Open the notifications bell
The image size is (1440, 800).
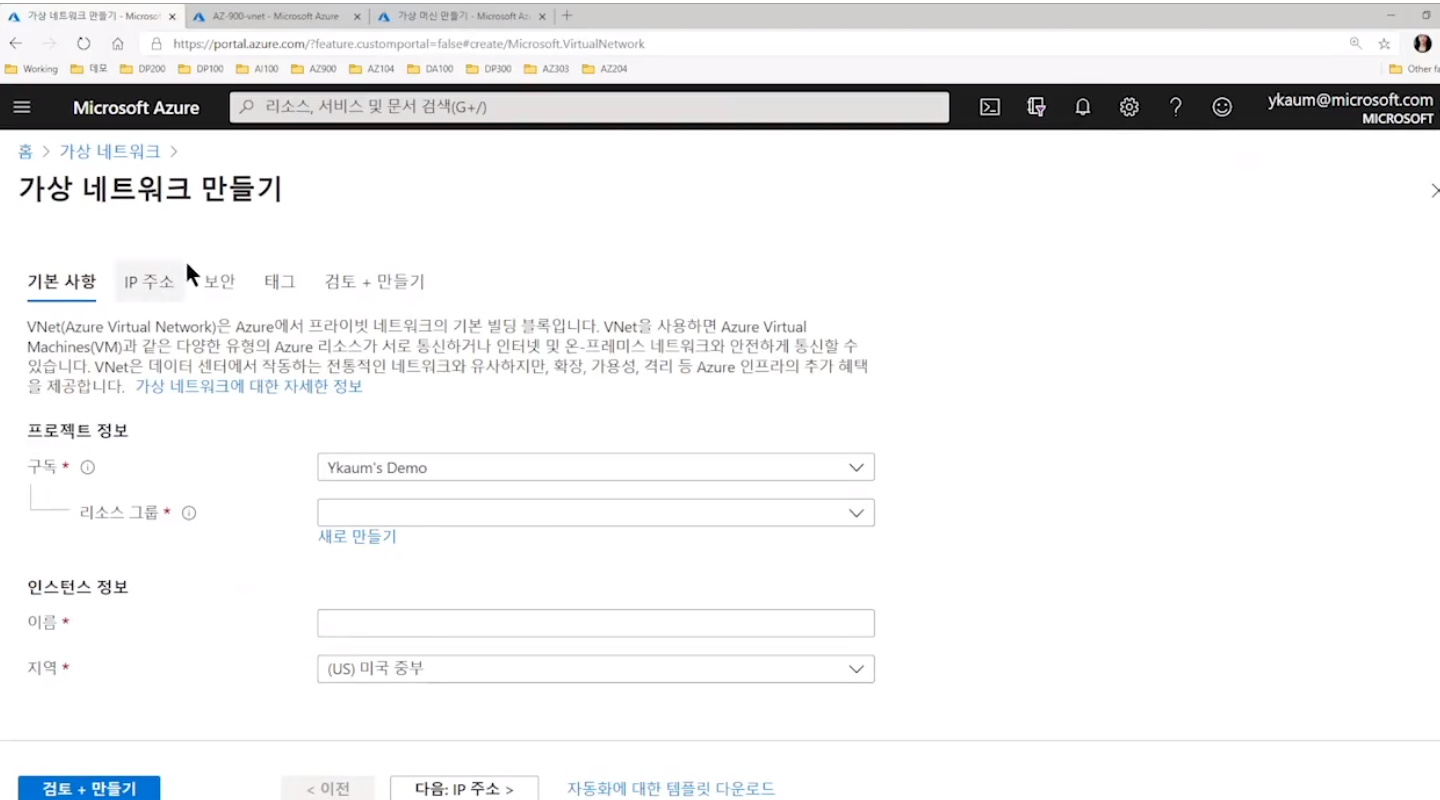tap(1082, 107)
